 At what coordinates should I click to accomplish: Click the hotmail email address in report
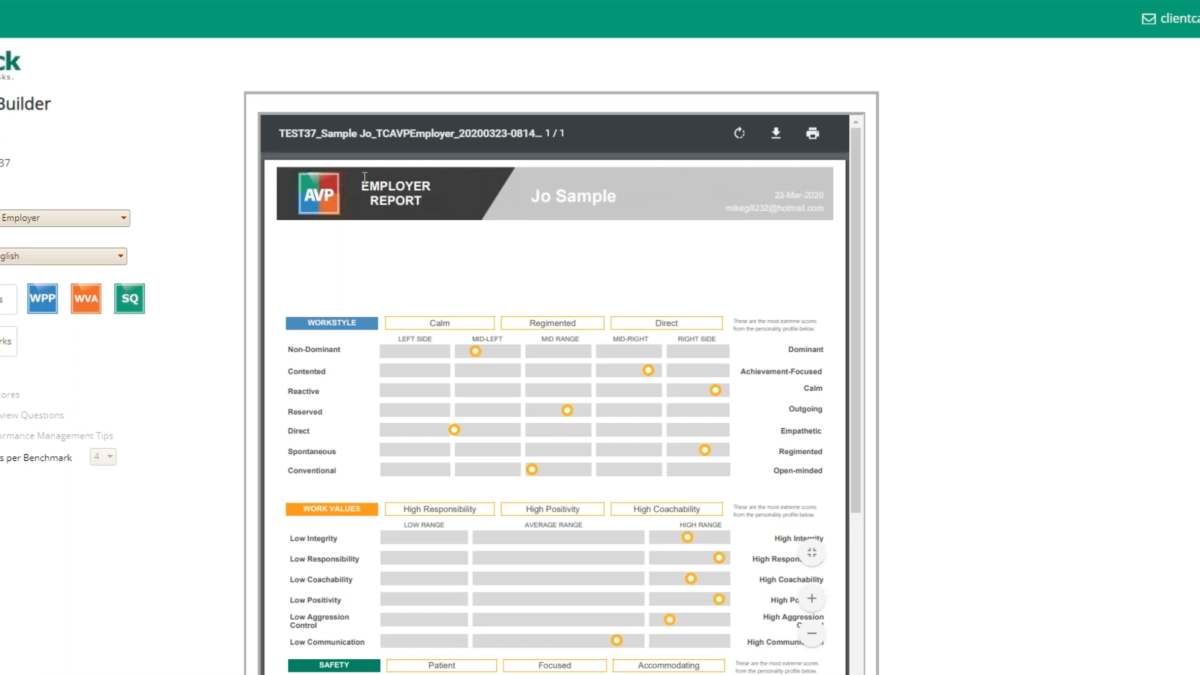(x=774, y=208)
